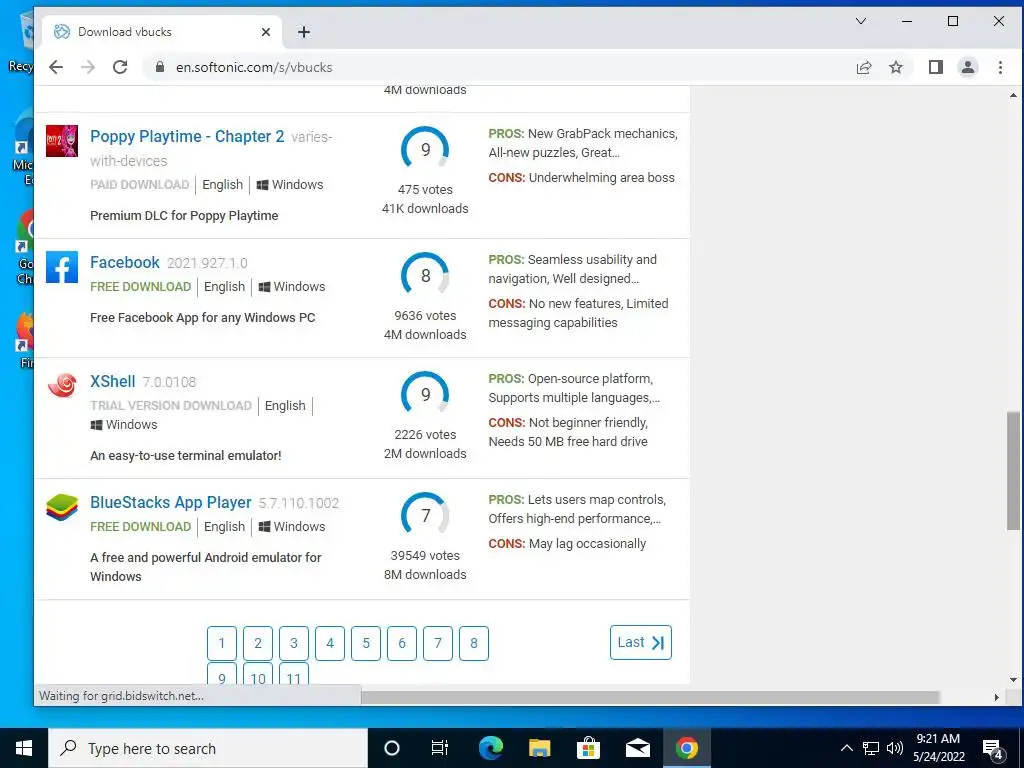Screen dimensions: 1024x768
Task: Open Microsoft Store from the taskbar
Action: (x=588, y=748)
